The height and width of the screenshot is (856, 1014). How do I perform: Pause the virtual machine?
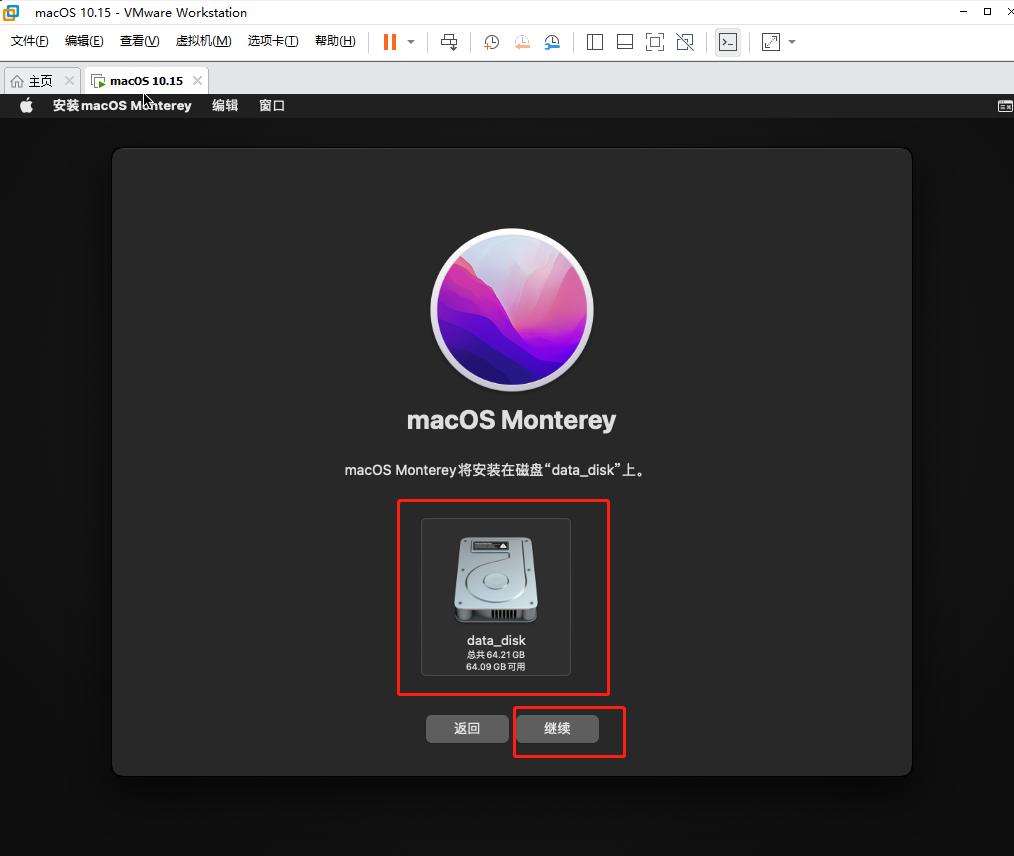click(x=389, y=42)
